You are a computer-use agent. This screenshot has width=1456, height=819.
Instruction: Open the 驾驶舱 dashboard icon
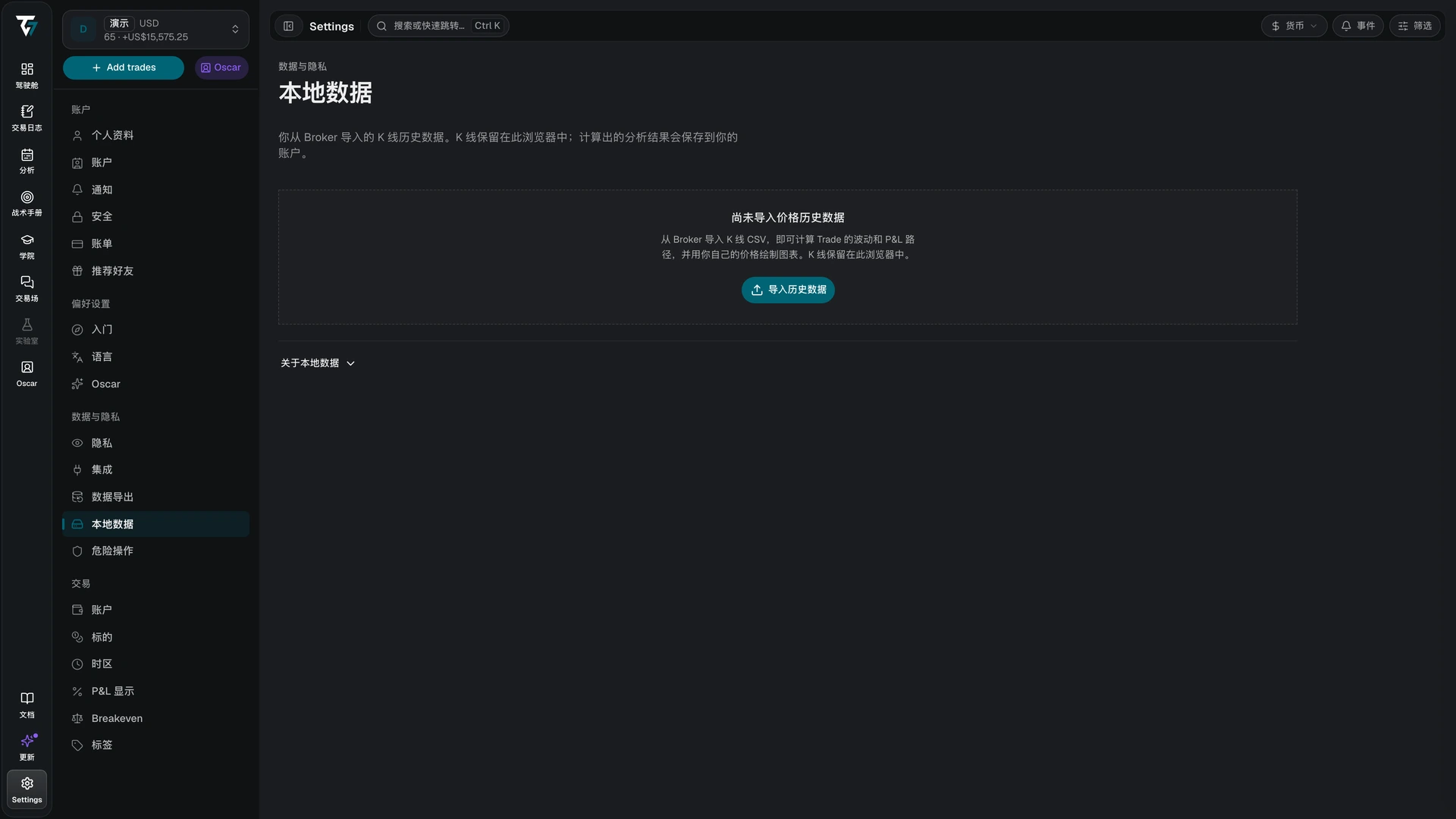(27, 75)
